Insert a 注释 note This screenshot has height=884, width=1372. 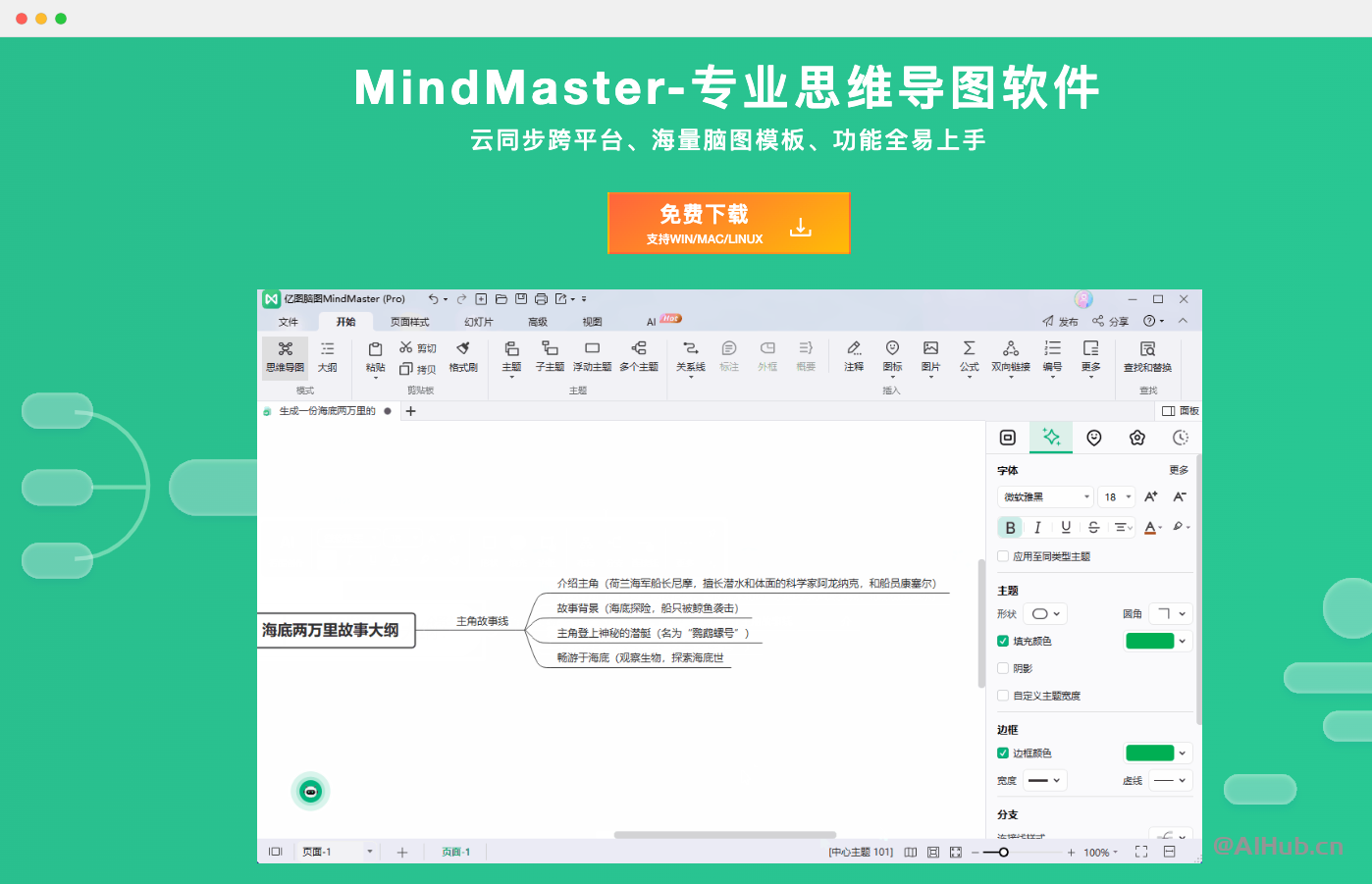854,356
